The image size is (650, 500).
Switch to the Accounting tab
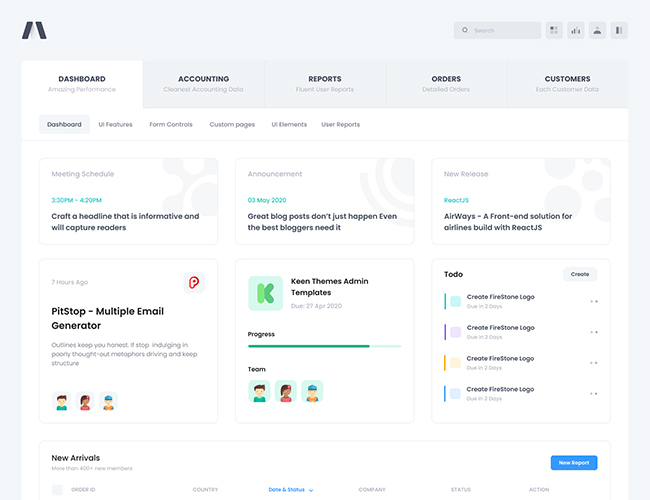tap(204, 83)
